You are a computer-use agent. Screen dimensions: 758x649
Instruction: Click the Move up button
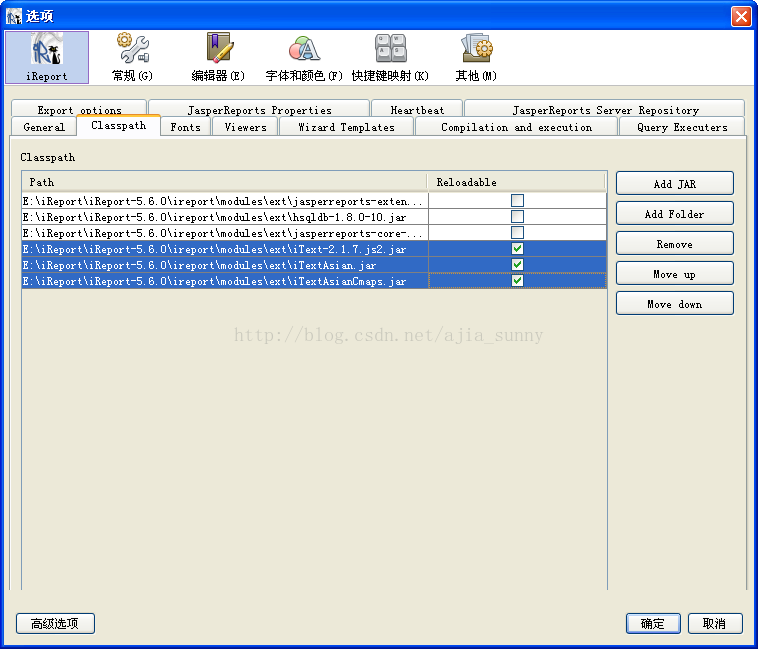pyautogui.click(x=675, y=274)
